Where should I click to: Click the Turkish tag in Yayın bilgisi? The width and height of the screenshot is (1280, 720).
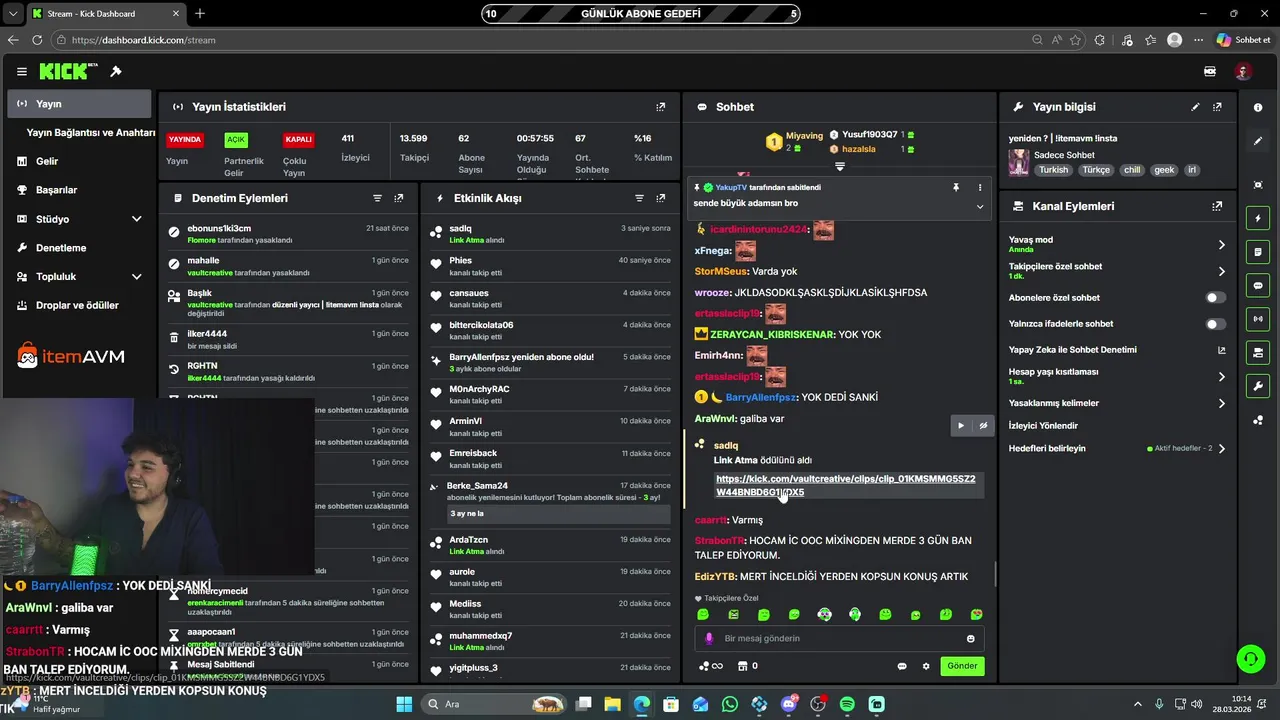point(1053,170)
